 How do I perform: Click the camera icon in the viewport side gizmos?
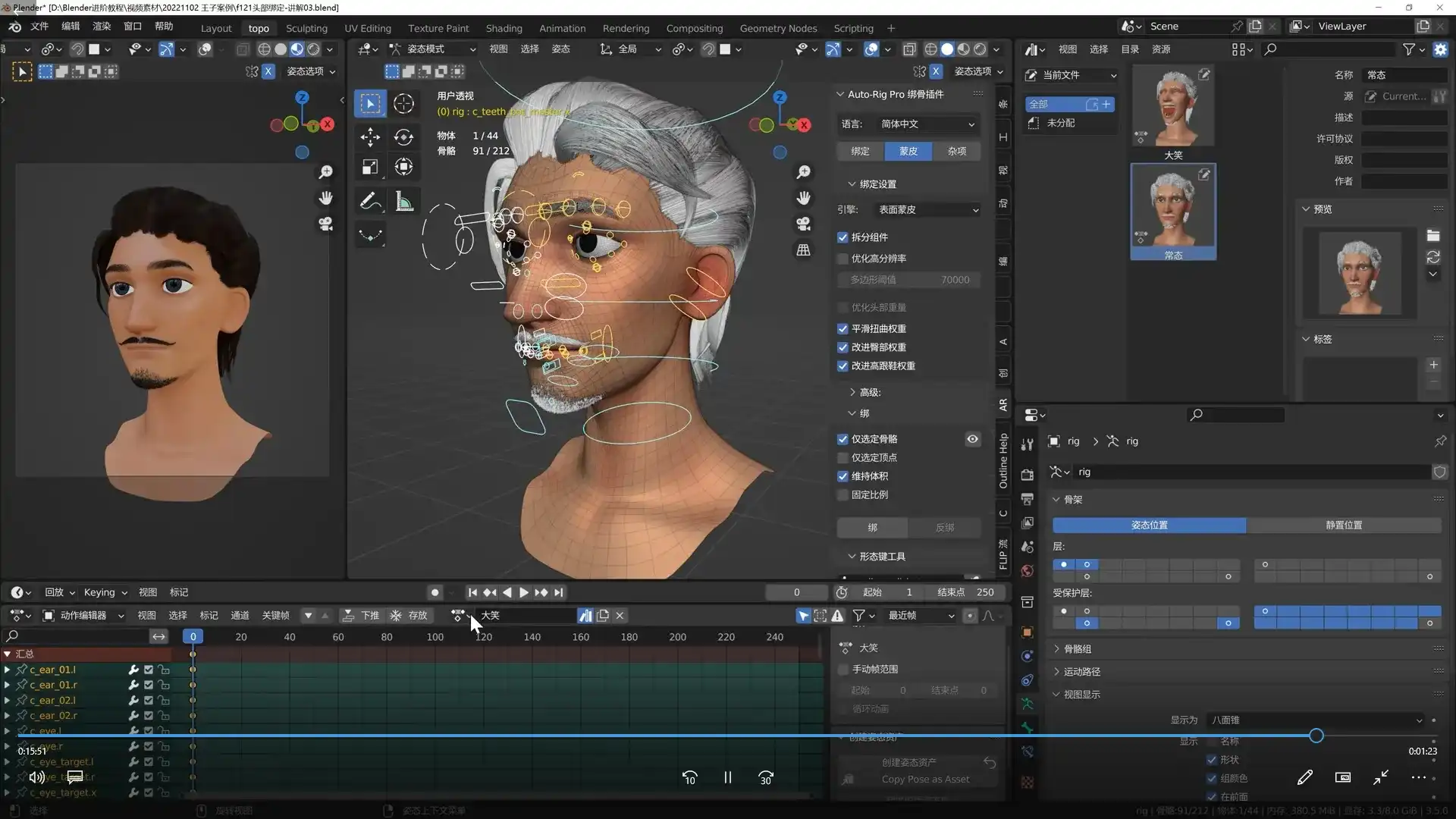tap(803, 224)
